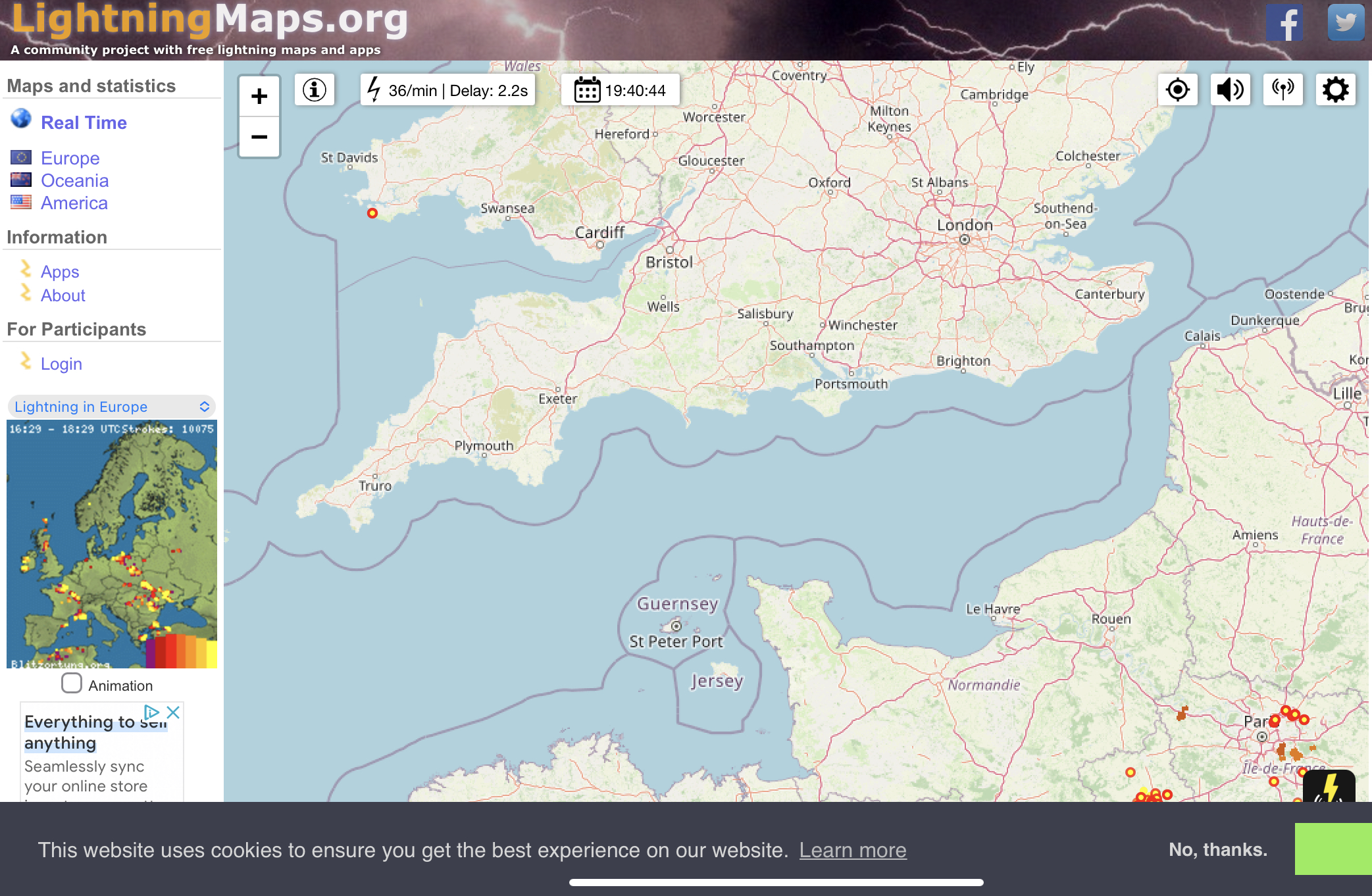The width and height of the screenshot is (1372, 896).
Task: Click the globe icon beside Real Time
Action: click(x=21, y=118)
